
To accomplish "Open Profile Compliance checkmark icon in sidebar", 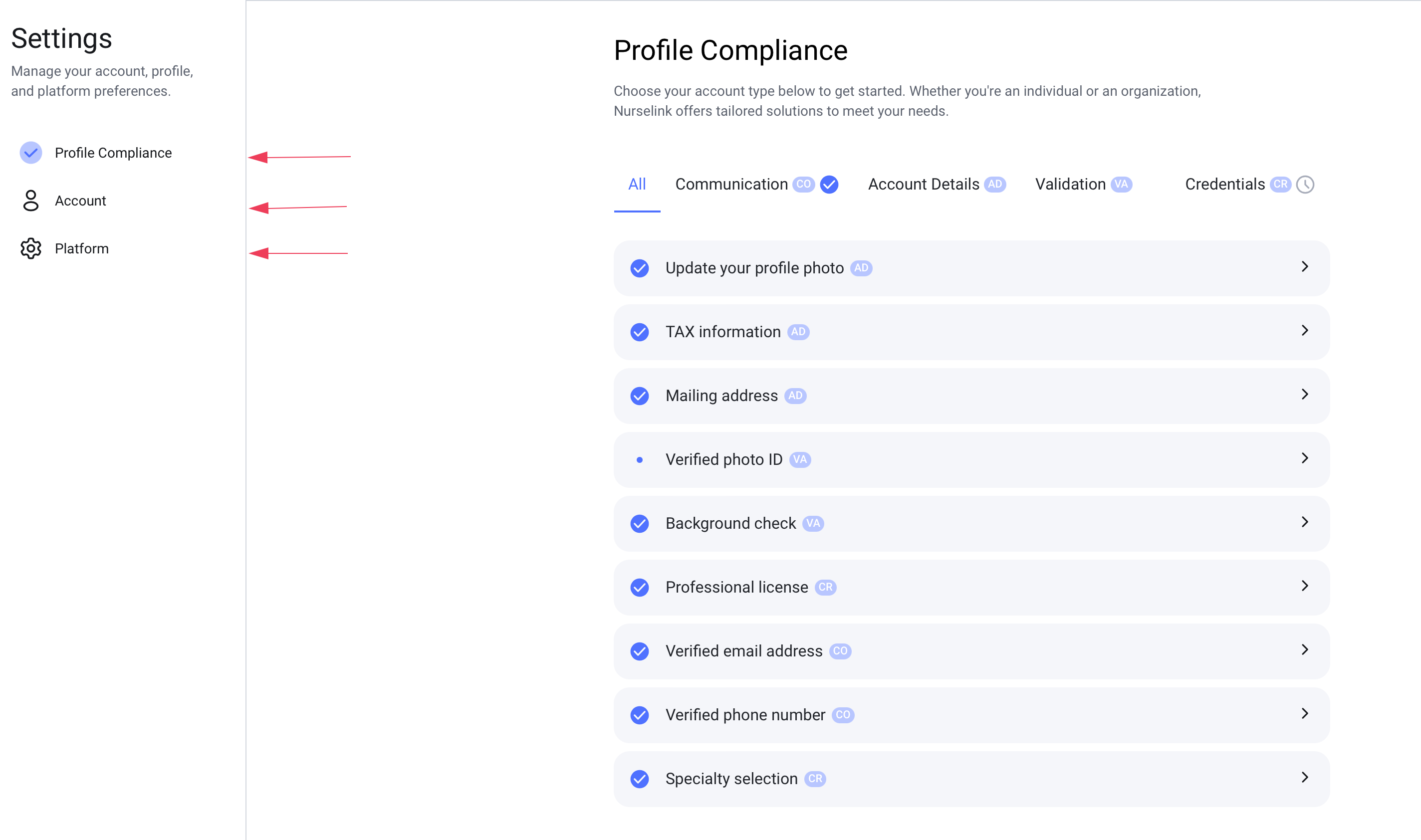I will point(30,153).
